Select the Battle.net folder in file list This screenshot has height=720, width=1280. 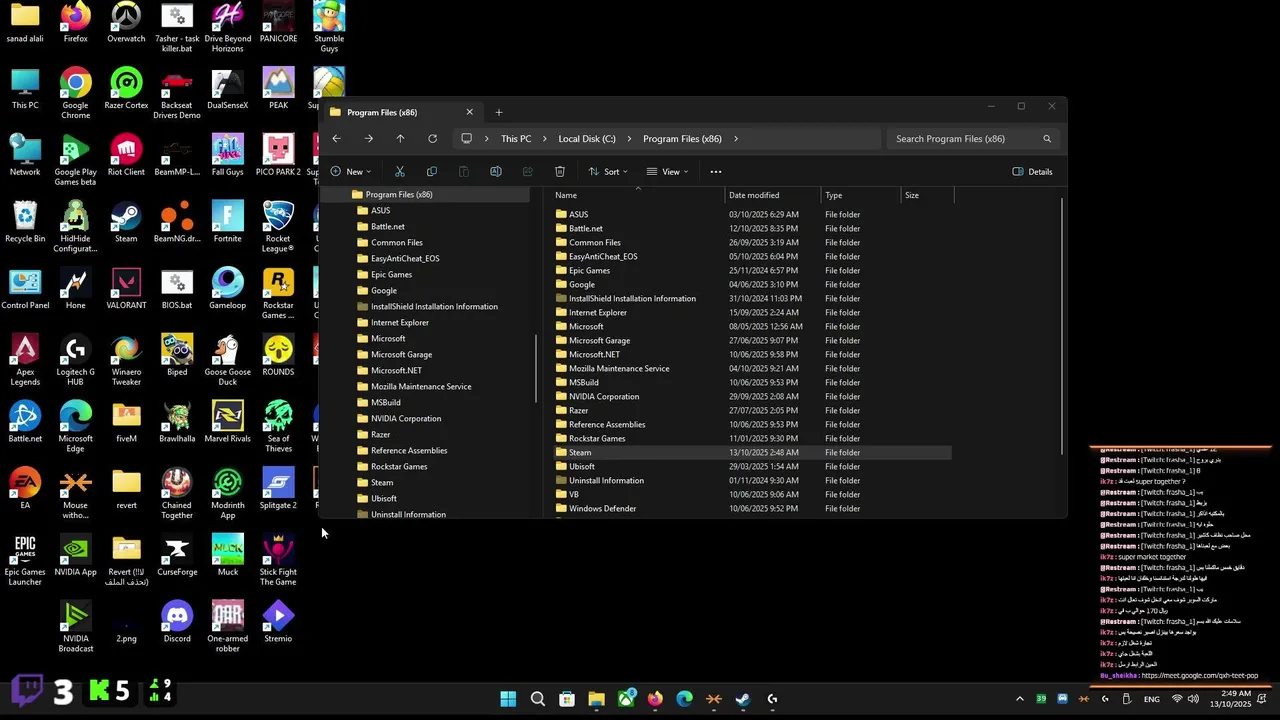click(750, 228)
